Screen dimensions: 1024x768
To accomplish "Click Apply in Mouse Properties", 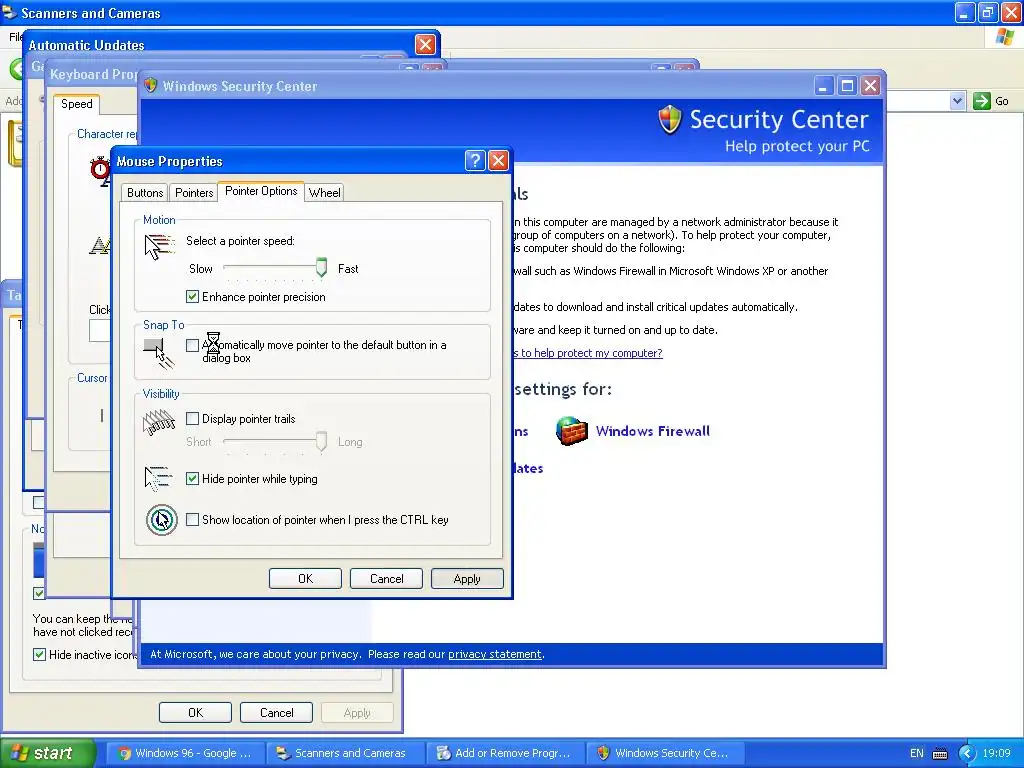I will pos(467,579).
